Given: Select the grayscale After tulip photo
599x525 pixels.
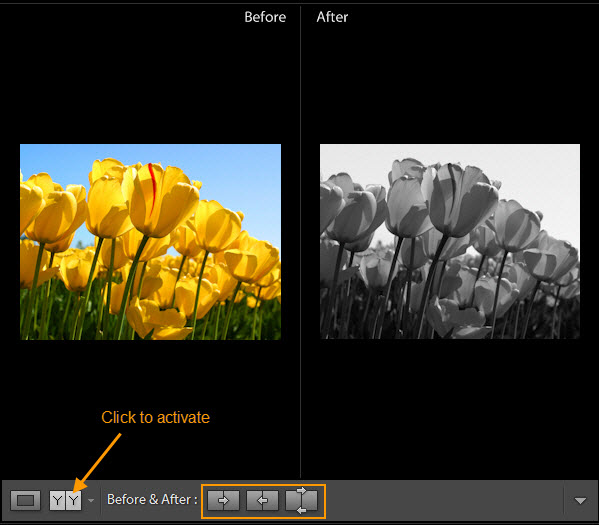Looking at the screenshot, I should click(x=450, y=241).
